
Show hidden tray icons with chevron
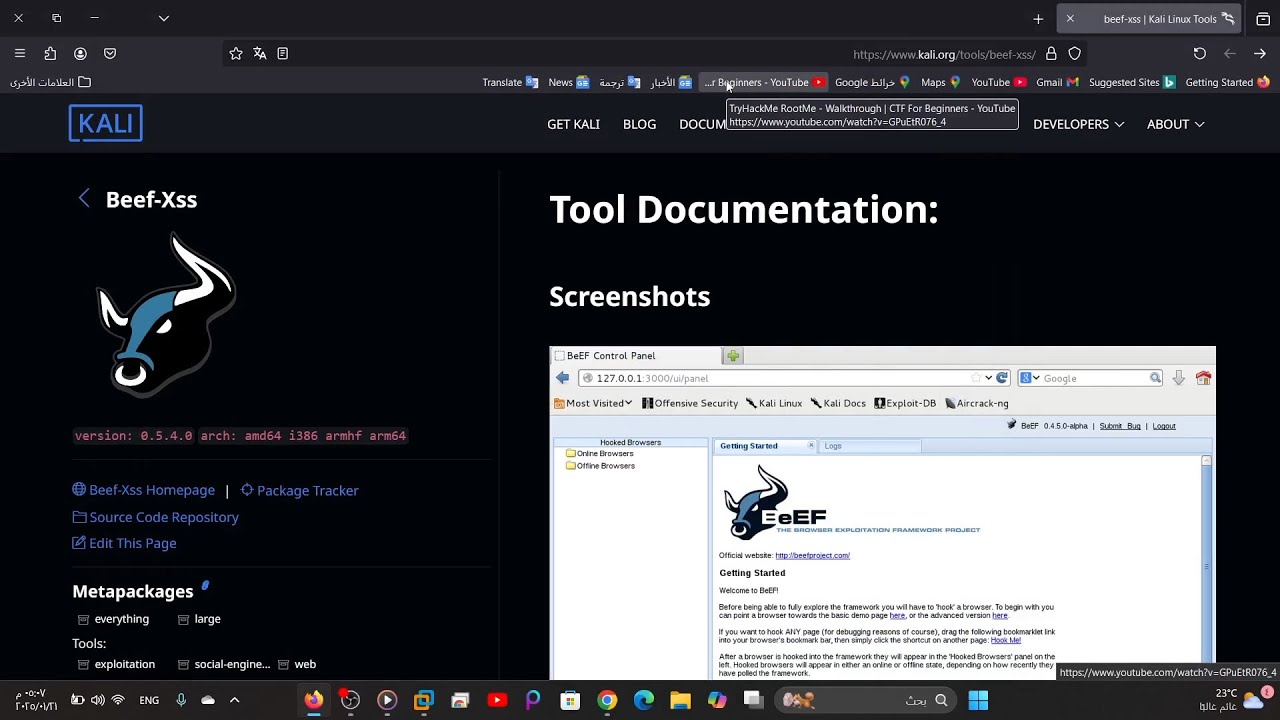[235, 700]
